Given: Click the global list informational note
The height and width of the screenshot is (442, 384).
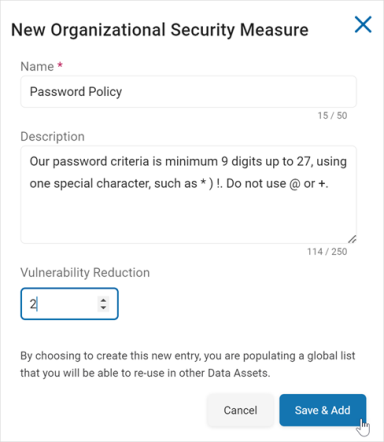Looking at the screenshot, I should (x=188, y=364).
